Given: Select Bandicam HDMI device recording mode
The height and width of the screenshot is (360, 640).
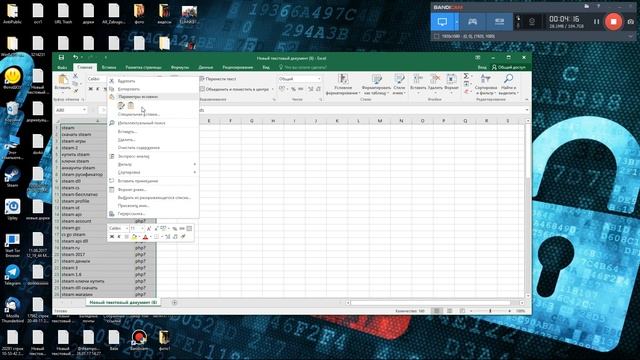Looking at the screenshot, I should pyautogui.click(x=499, y=22).
